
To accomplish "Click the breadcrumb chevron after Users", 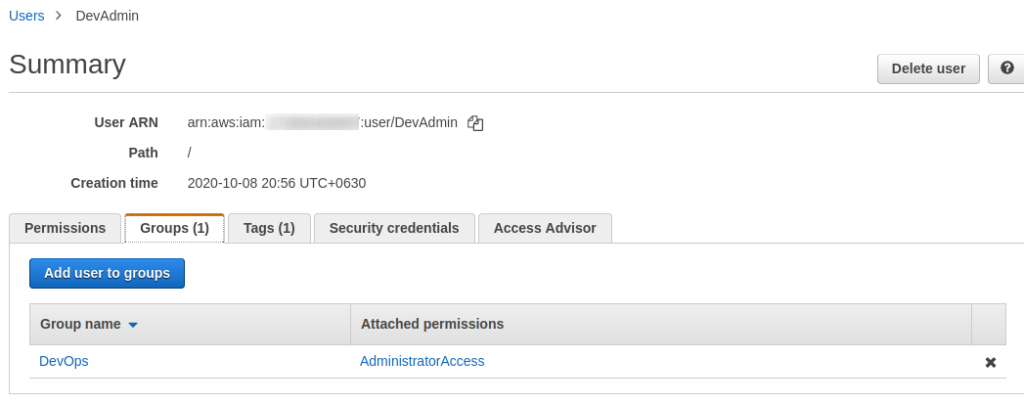I will click(x=59, y=16).
